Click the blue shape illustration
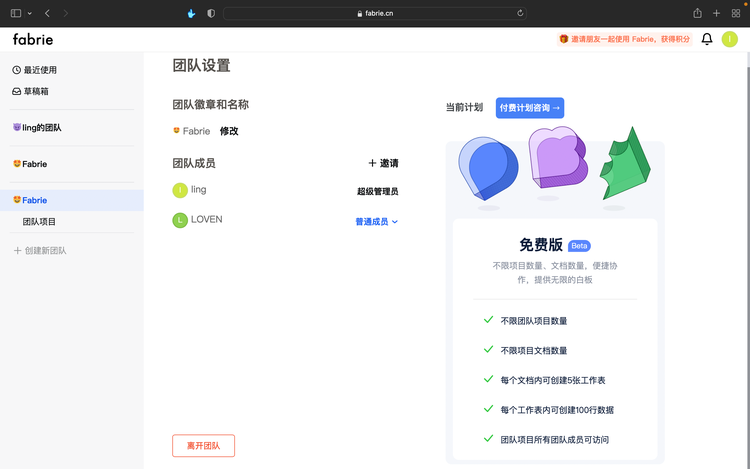Viewport: 750px width, 469px height. tap(488, 168)
